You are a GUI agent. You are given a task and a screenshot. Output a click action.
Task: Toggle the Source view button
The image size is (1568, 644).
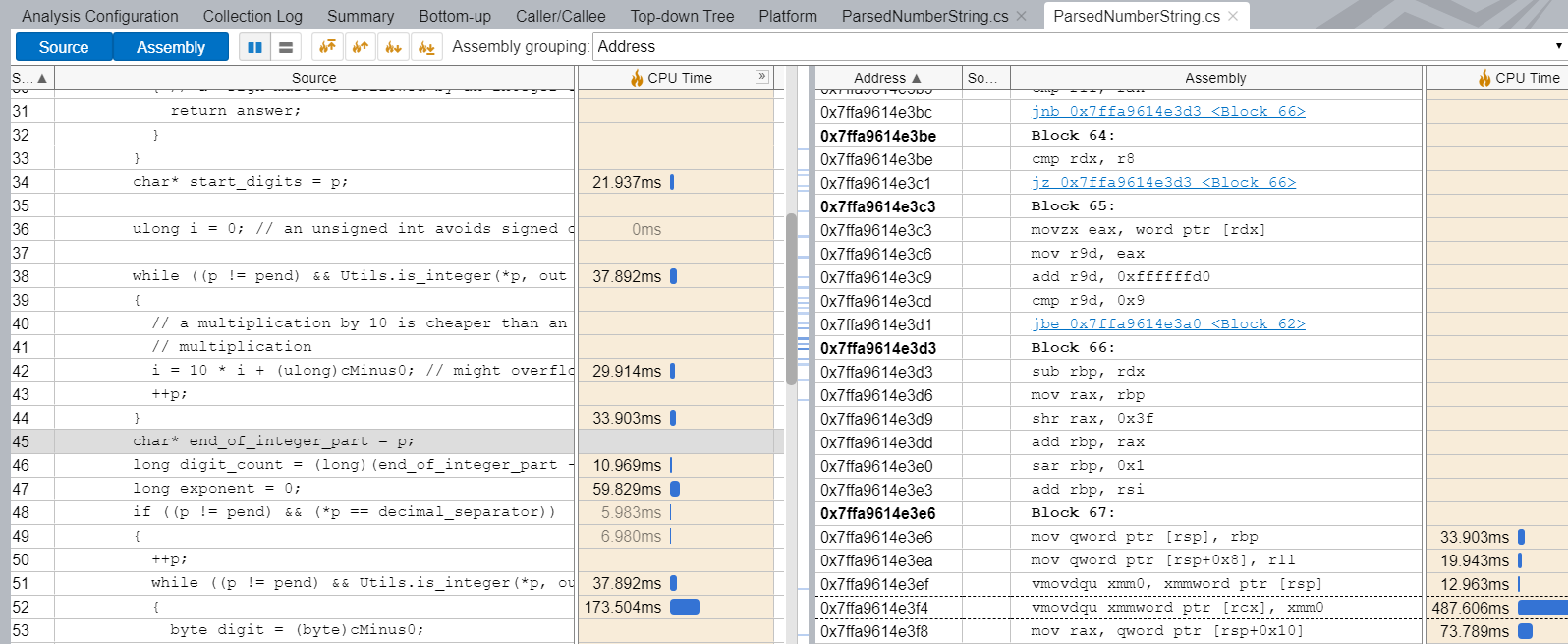[x=64, y=47]
